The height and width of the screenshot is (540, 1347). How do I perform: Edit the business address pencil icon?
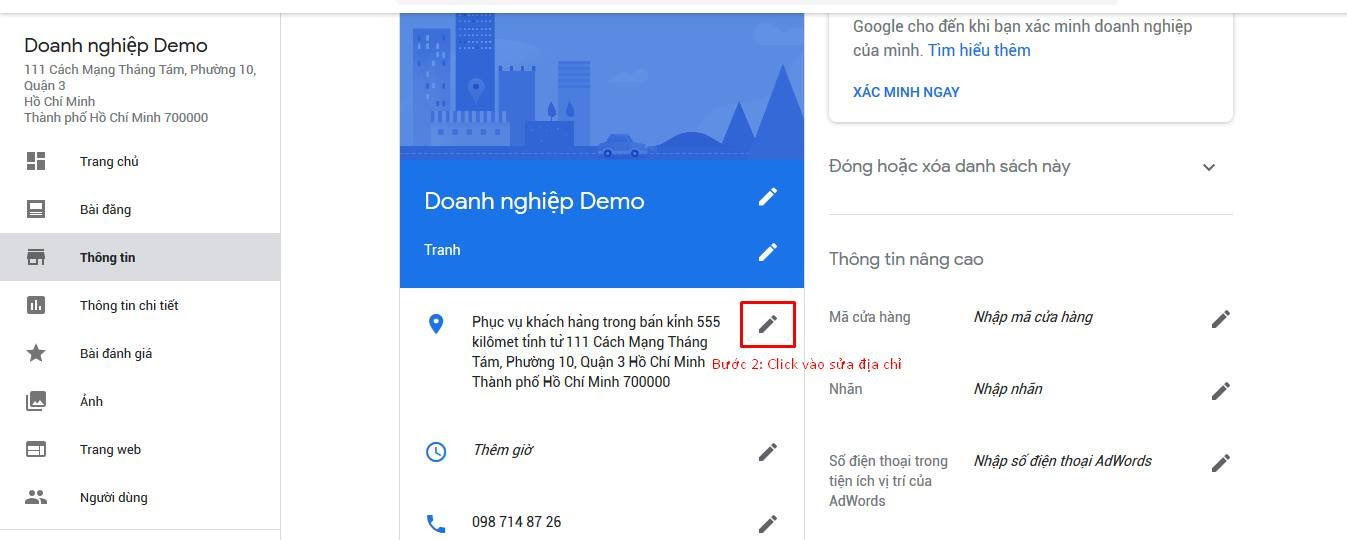pos(768,324)
